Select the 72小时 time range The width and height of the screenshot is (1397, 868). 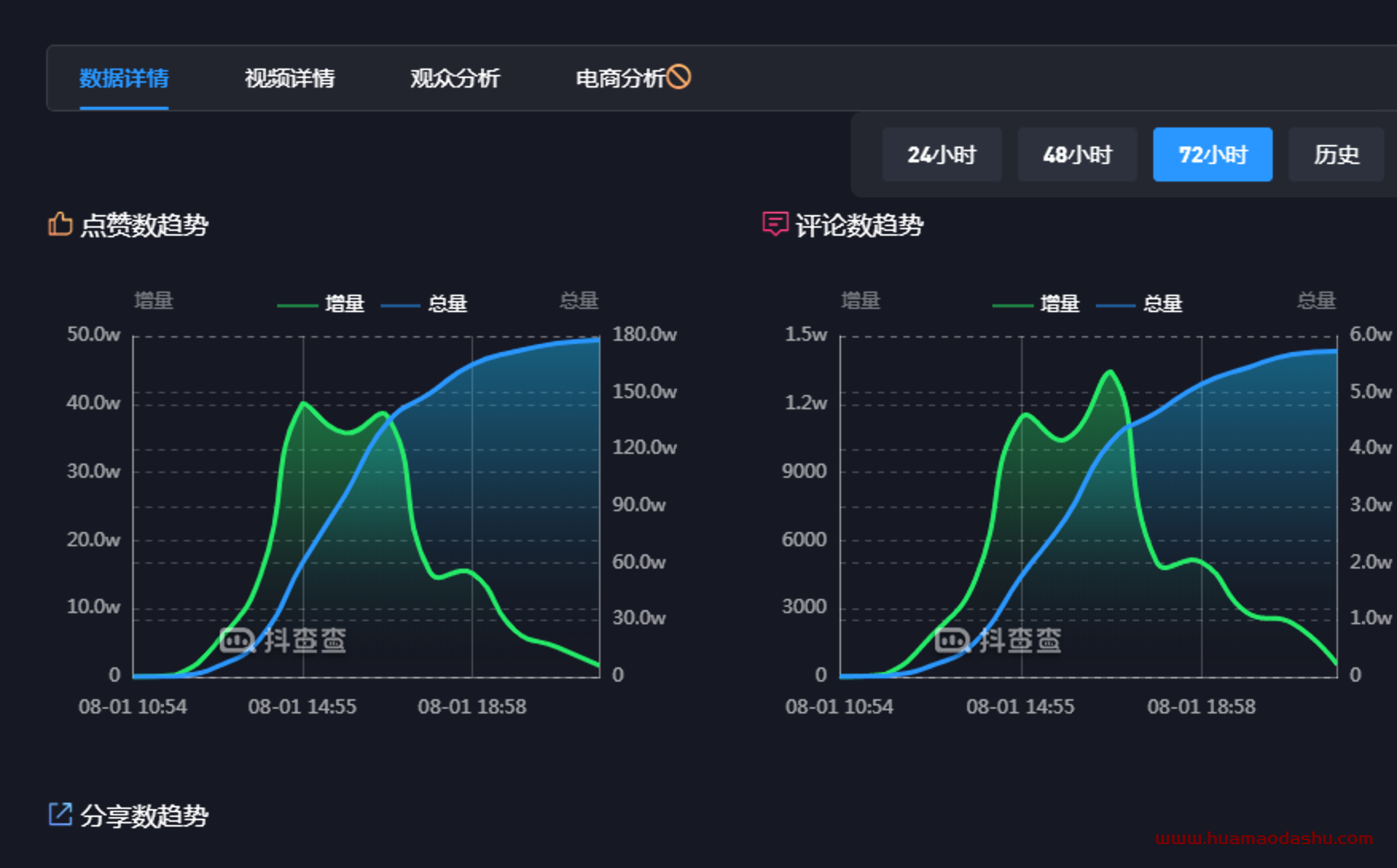(x=1212, y=154)
